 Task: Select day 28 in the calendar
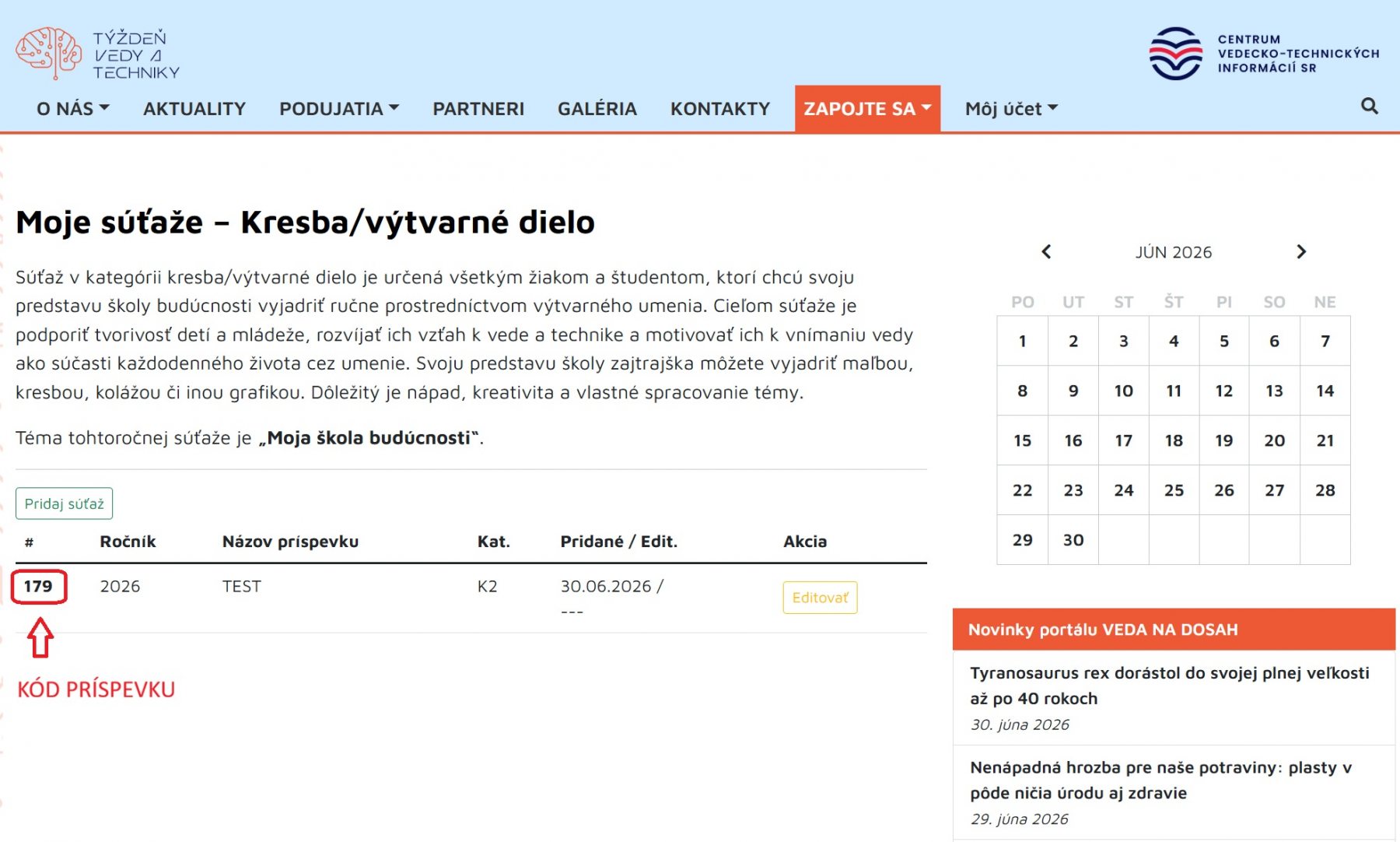point(1325,490)
